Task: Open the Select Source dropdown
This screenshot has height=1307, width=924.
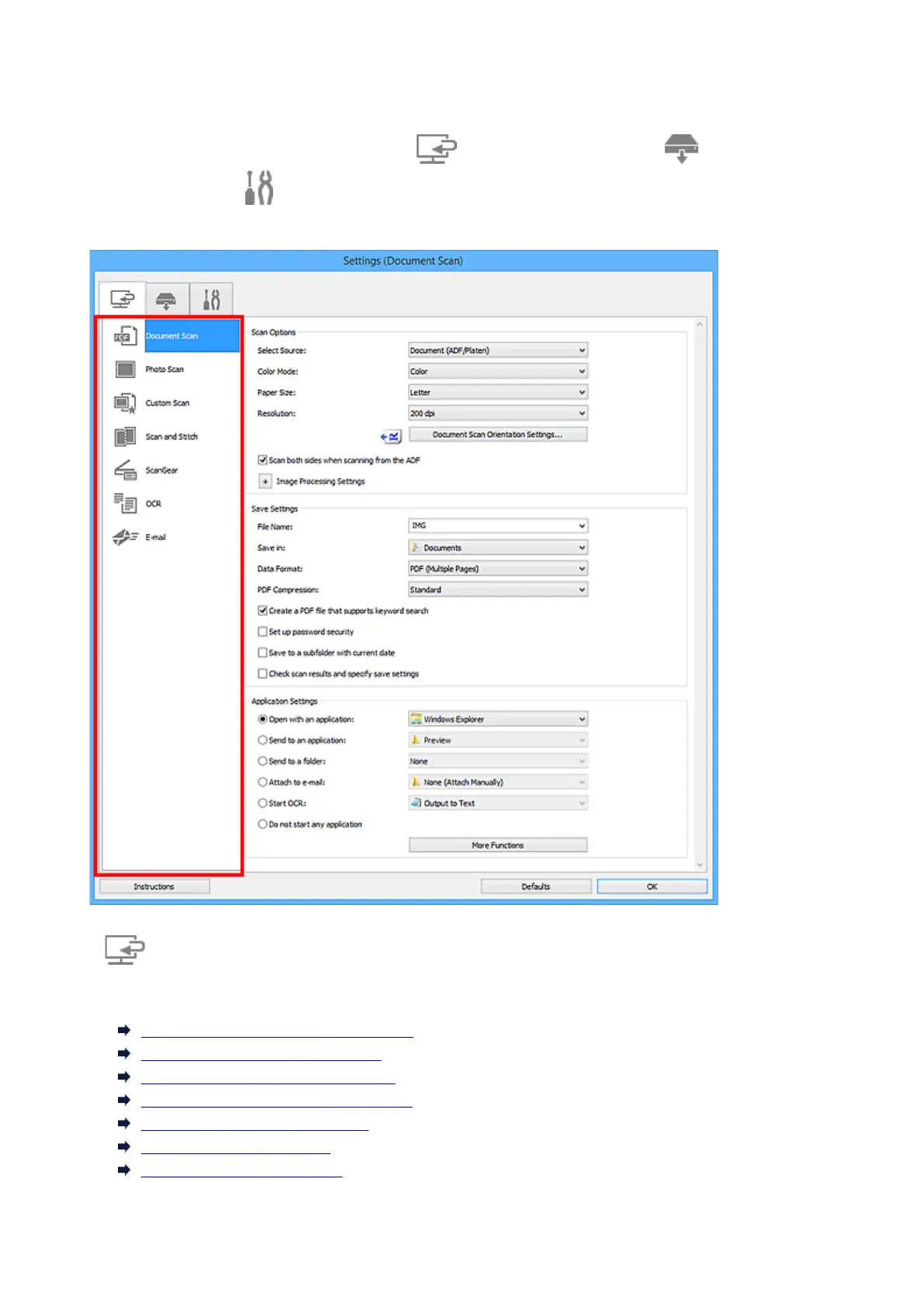Action: click(x=498, y=351)
